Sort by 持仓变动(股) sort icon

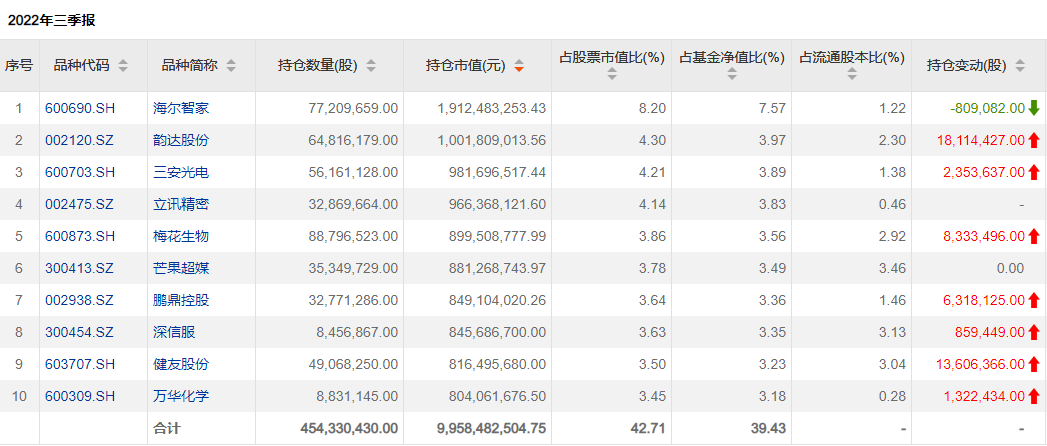pyautogui.click(x=1020, y=66)
